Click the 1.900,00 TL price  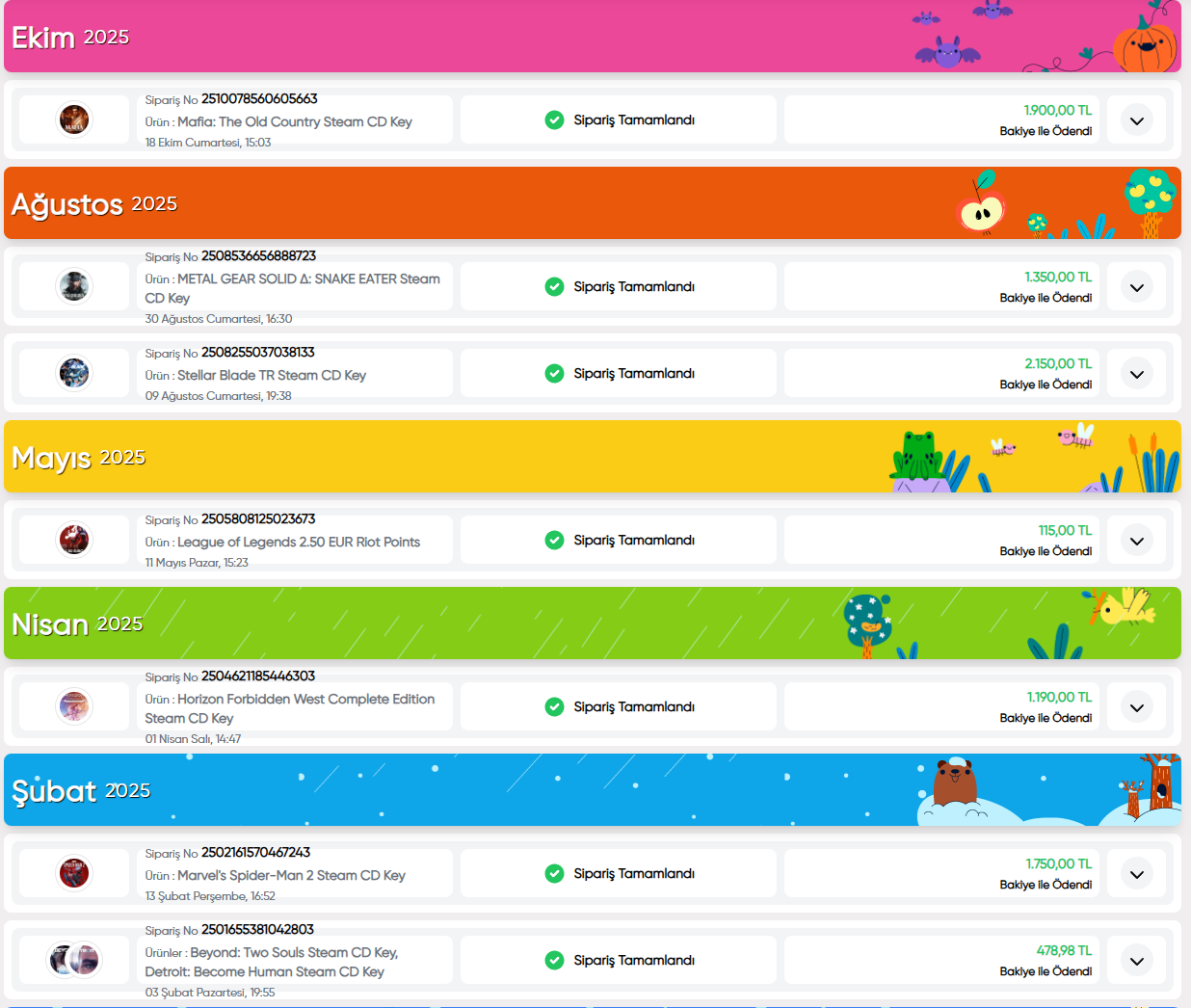(x=1058, y=111)
